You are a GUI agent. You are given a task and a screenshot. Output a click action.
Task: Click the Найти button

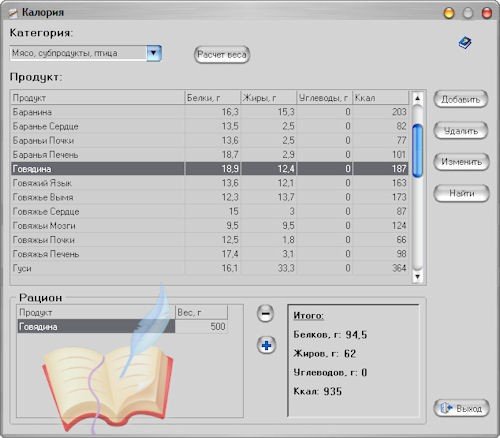tap(461, 193)
